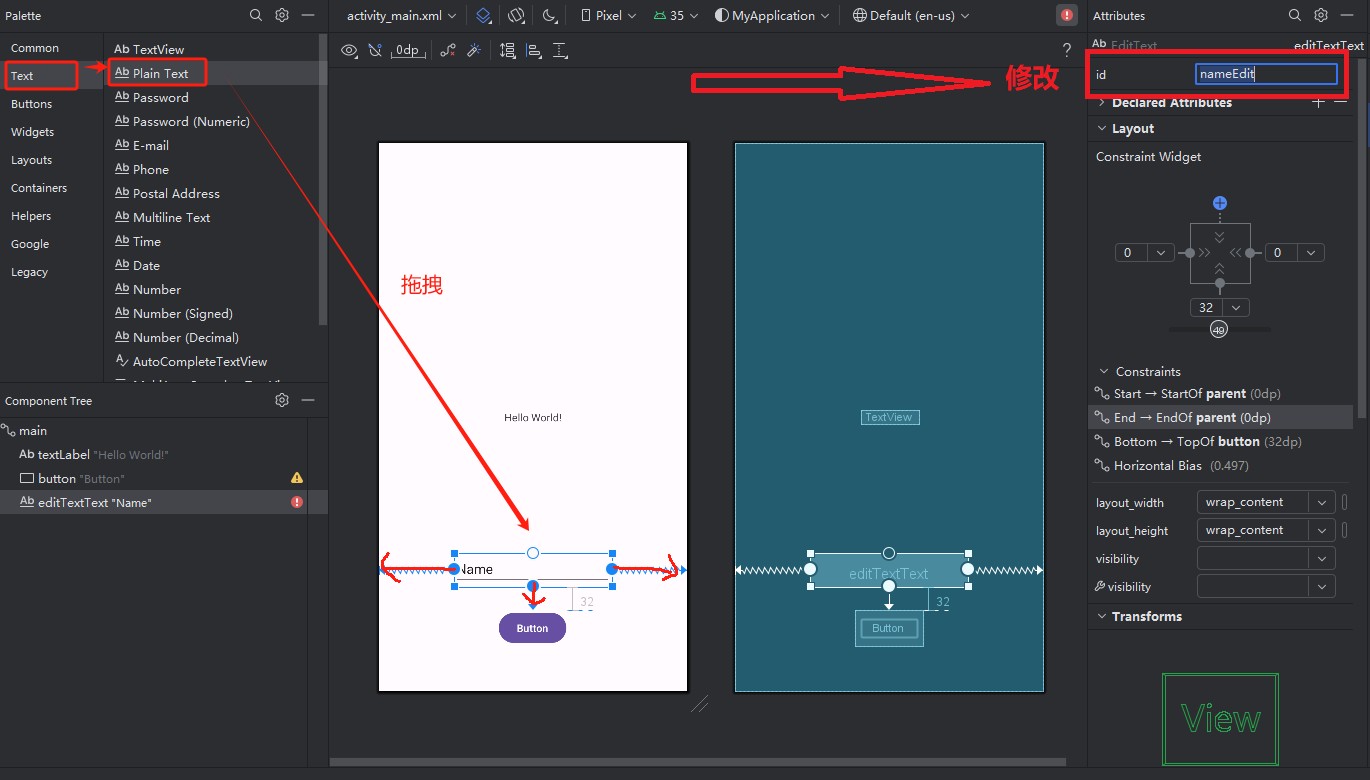Toggle the autoconnect magnet icon
The height and width of the screenshot is (780, 1370).
375,50
